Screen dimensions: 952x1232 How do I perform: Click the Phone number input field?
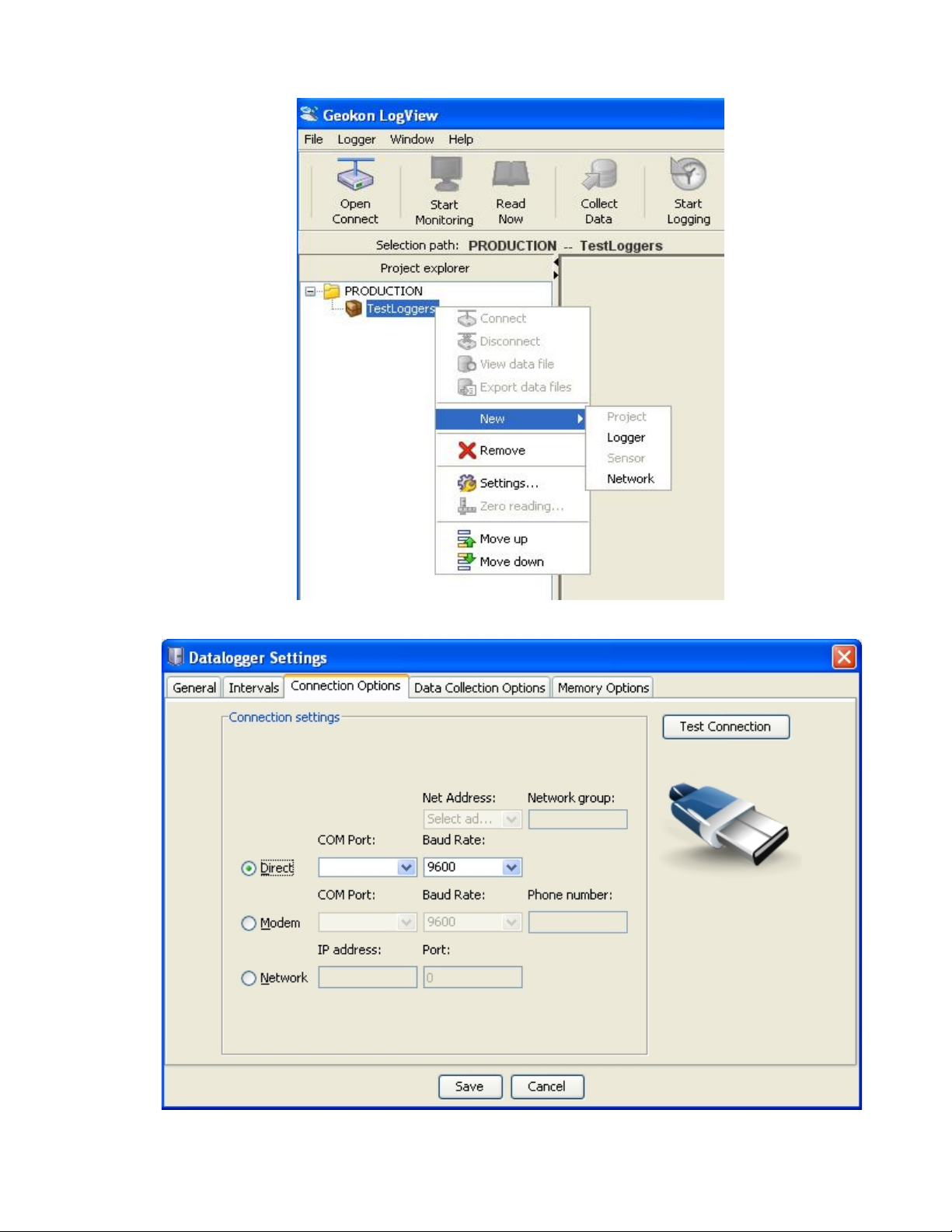point(577,923)
